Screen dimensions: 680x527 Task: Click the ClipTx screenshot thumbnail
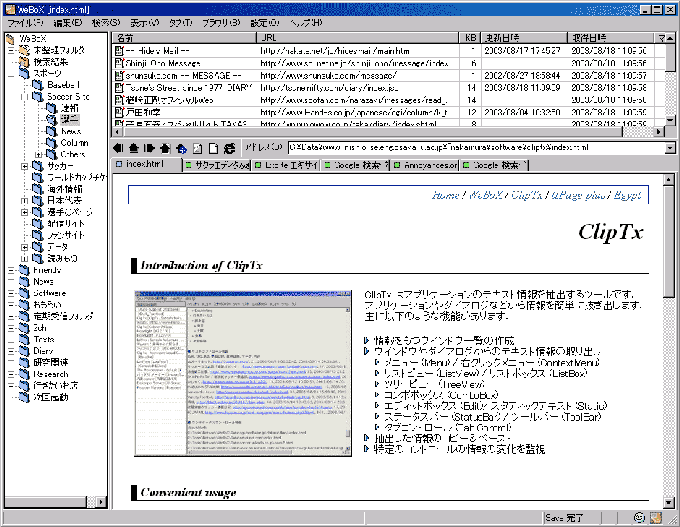243,373
